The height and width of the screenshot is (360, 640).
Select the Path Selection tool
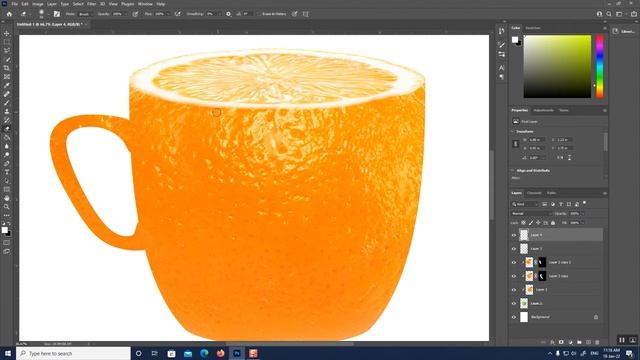pyautogui.click(x=7, y=180)
